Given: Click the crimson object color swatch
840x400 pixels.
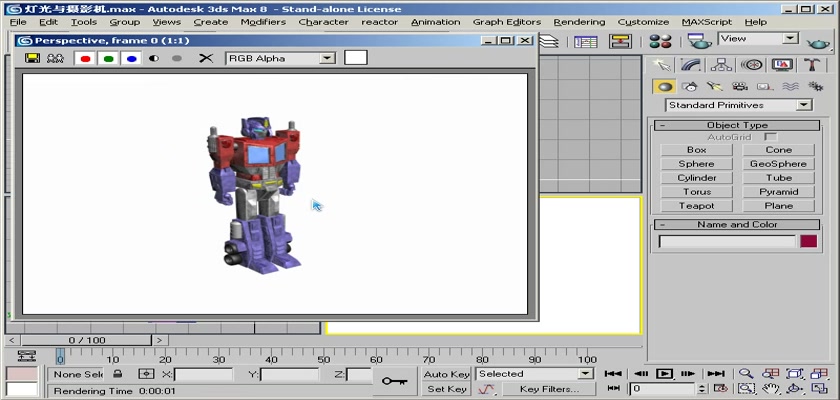Looking at the screenshot, I should click(808, 241).
